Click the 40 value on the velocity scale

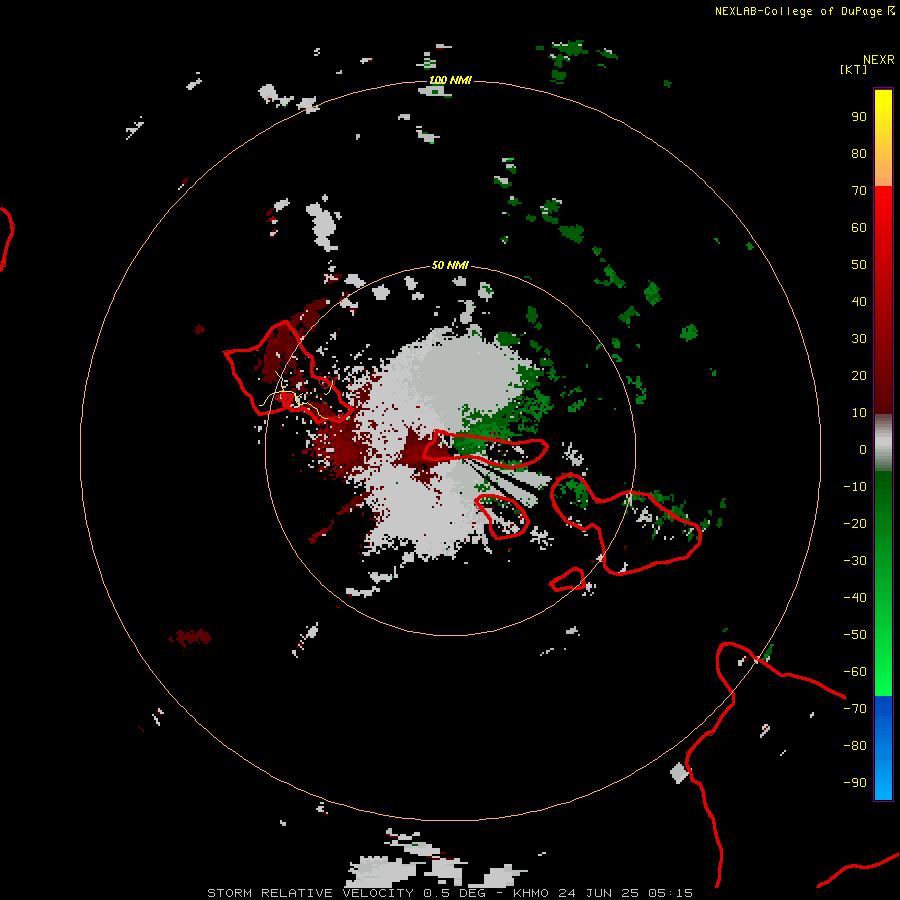pos(859,301)
